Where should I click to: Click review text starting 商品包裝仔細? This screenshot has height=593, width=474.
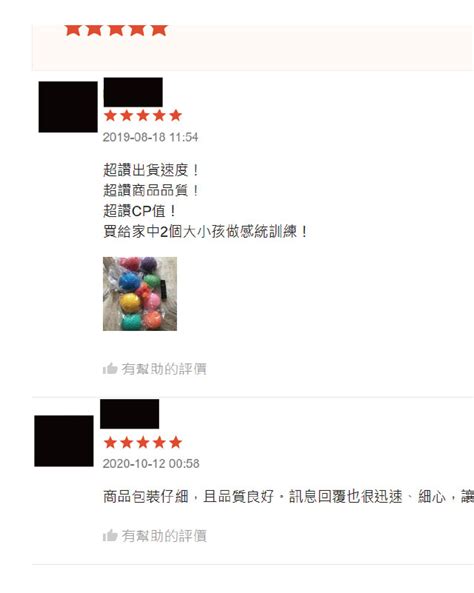(288, 496)
